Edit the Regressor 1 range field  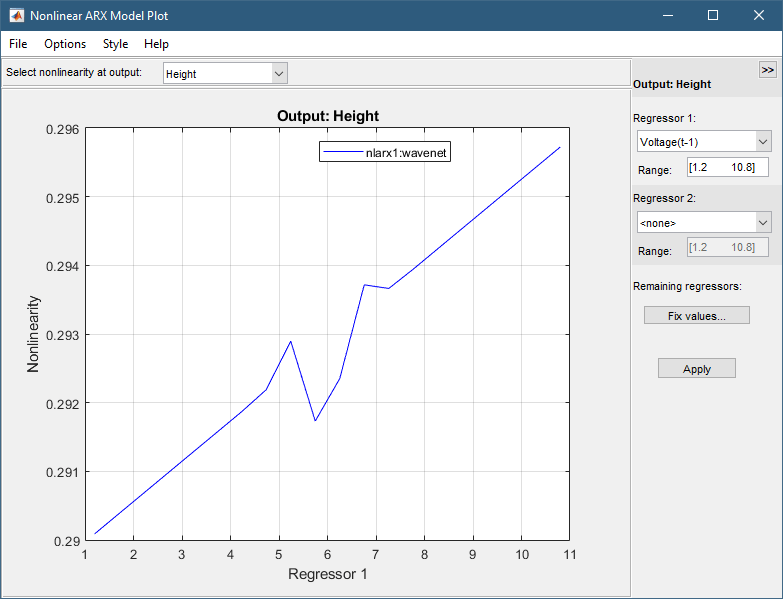tap(728, 168)
